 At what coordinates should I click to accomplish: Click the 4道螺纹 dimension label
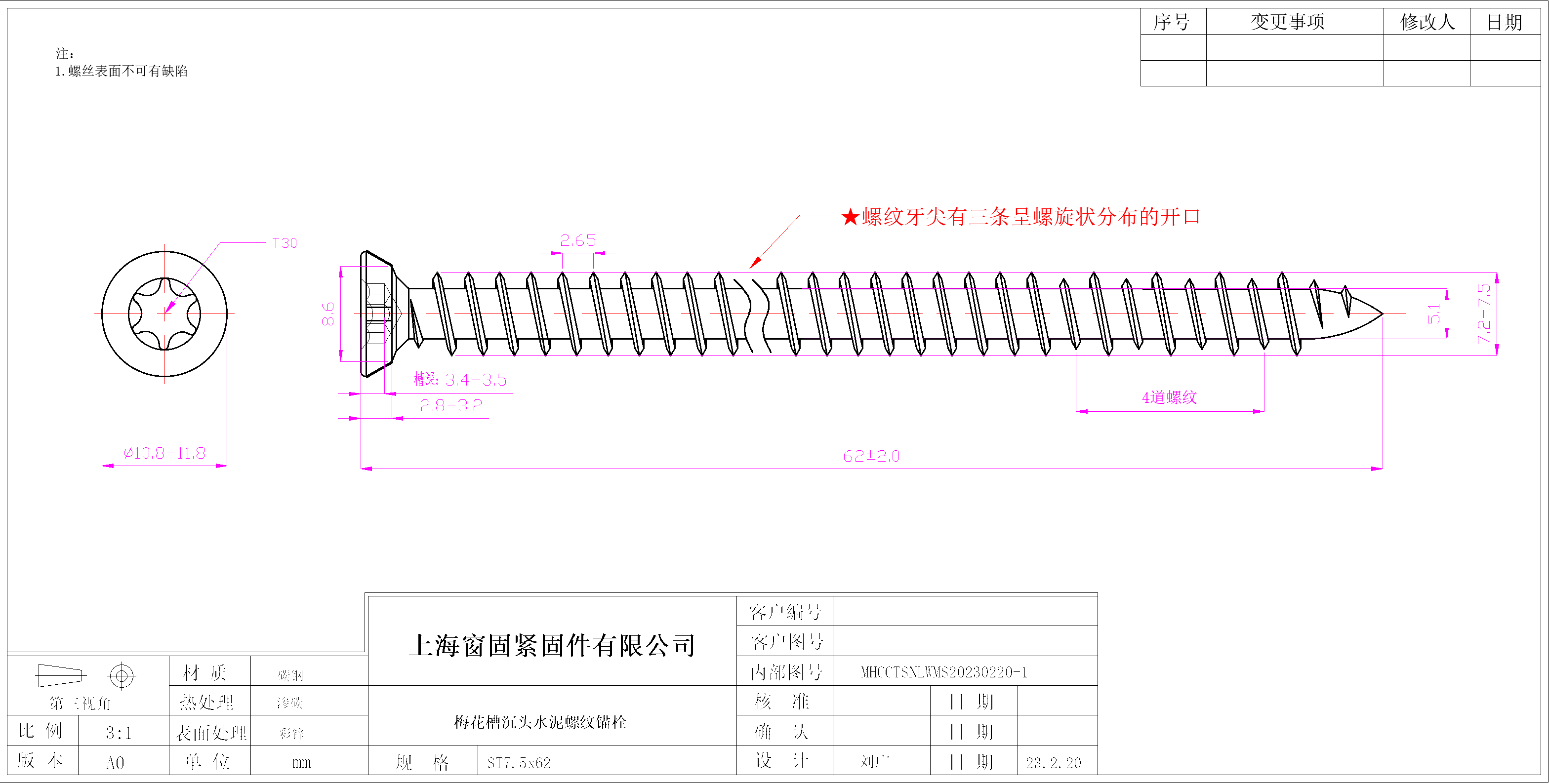[x=1169, y=397]
